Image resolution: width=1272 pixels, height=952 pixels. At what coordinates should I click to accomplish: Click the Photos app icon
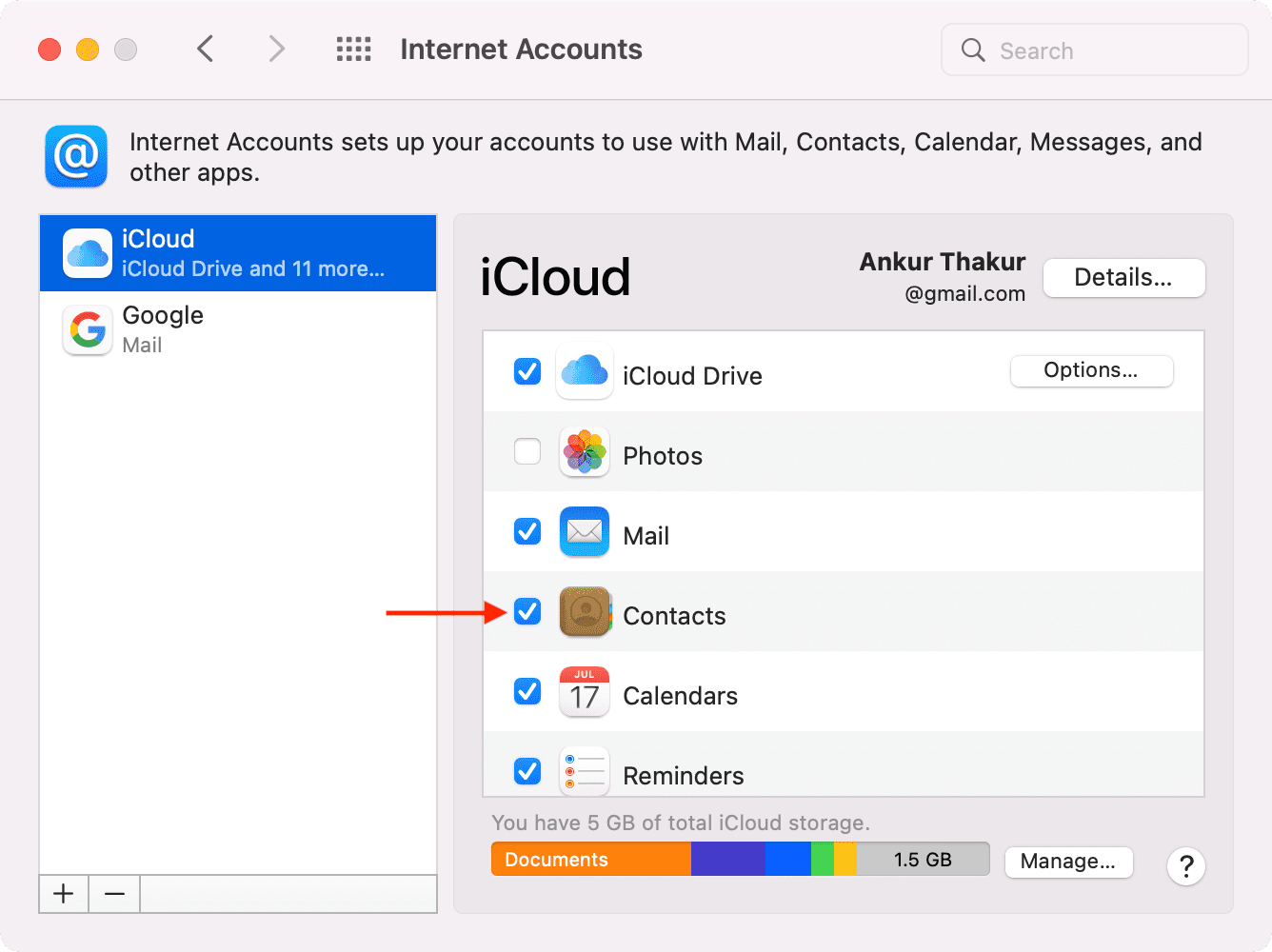[584, 451]
